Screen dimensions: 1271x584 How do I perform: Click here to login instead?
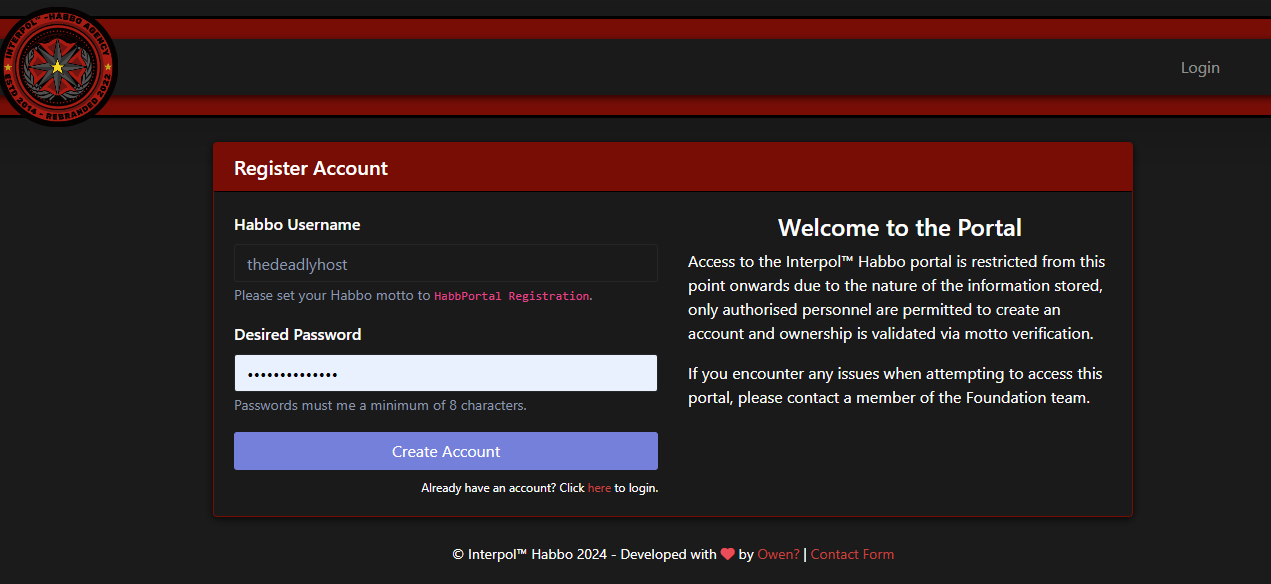pos(599,487)
